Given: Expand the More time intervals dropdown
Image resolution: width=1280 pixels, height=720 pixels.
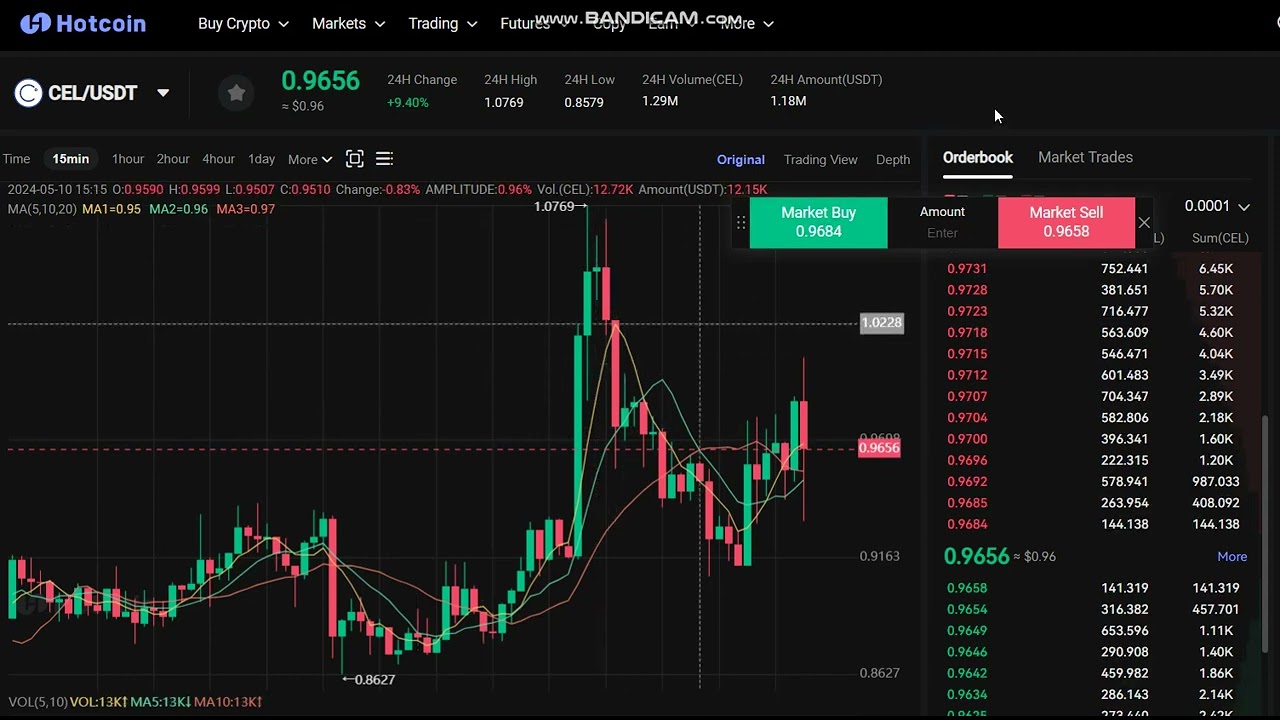Looking at the screenshot, I should click(x=310, y=159).
